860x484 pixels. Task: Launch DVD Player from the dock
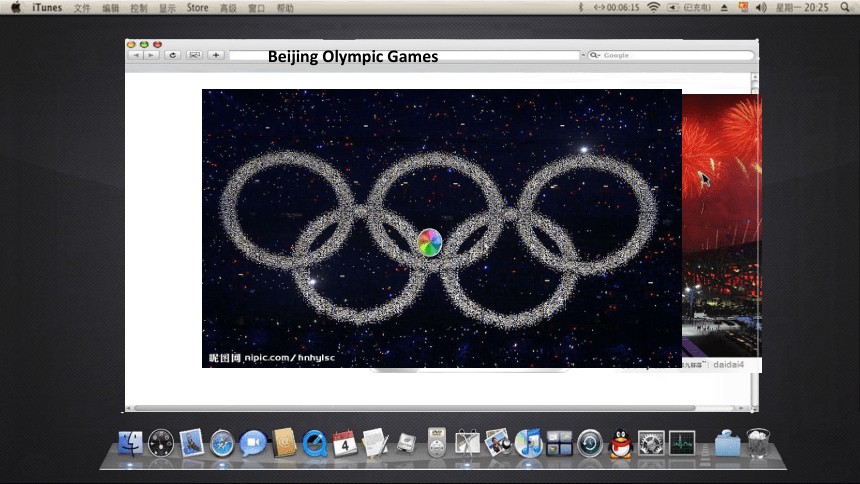[x=437, y=443]
